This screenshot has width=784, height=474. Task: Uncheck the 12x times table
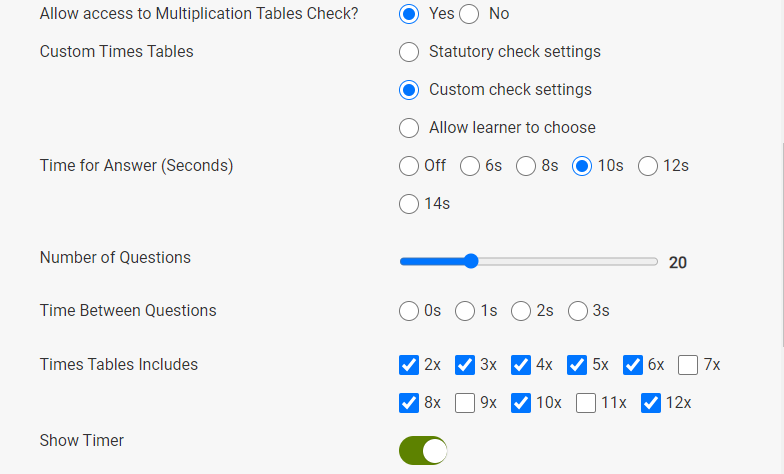coord(651,403)
